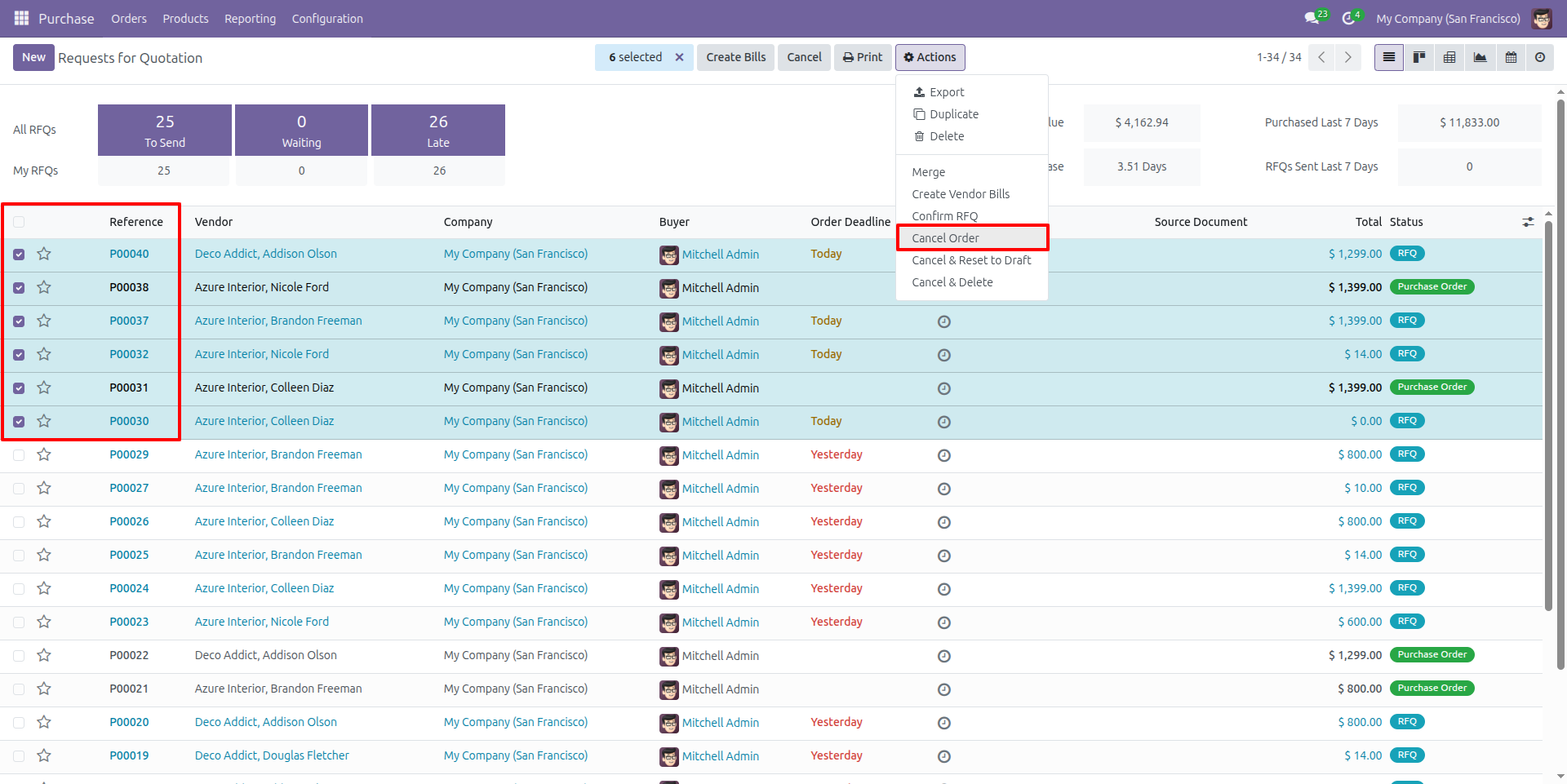Open the Orders menu in the navbar

click(129, 18)
